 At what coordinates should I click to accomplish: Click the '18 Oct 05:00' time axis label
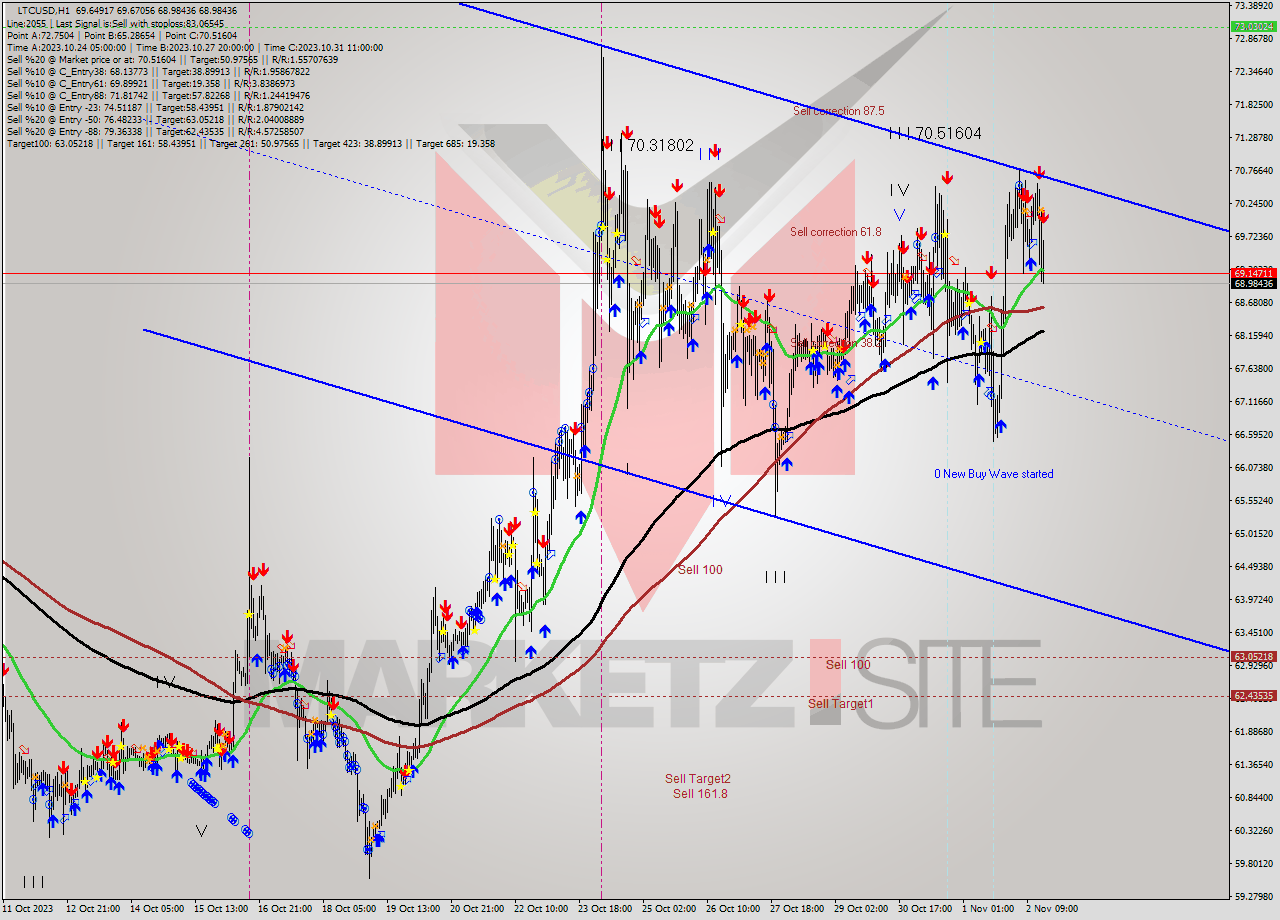(x=348, y=909)
